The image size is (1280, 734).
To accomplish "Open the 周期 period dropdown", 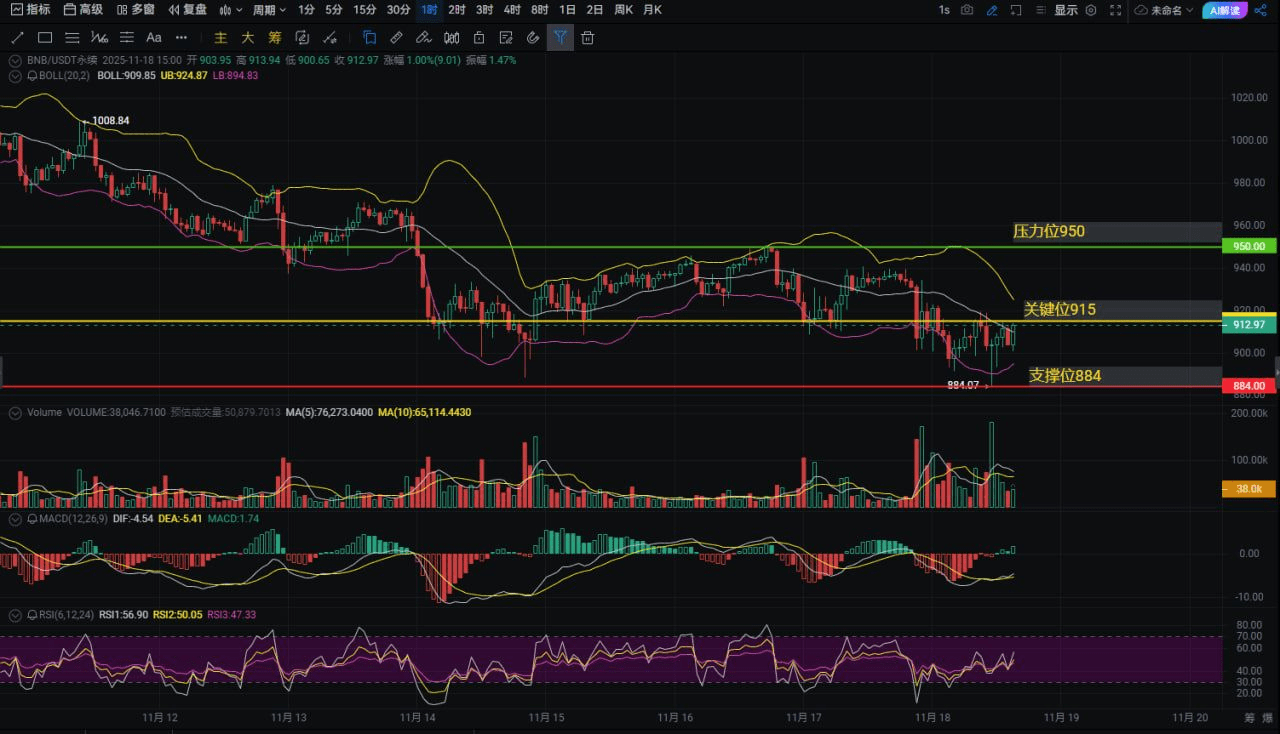I will pyautogui.click(x=269, y=10).
